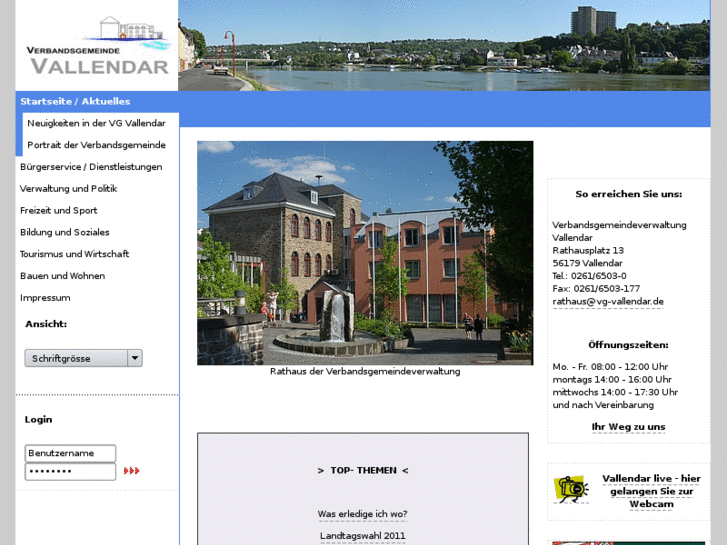Viewport: 727px width, 545px height.
Task: Open Verwaltung und Politik section
Action: click(68, 189)
